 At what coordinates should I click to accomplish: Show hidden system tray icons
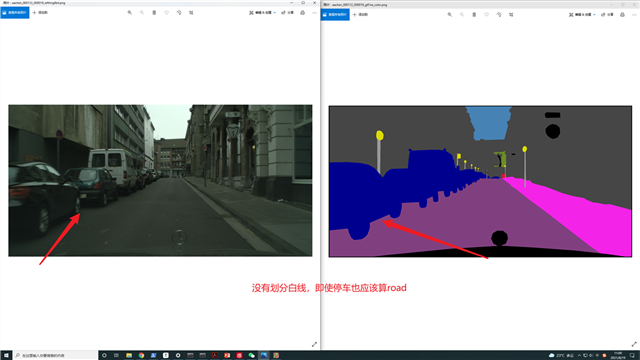point(579,356)
